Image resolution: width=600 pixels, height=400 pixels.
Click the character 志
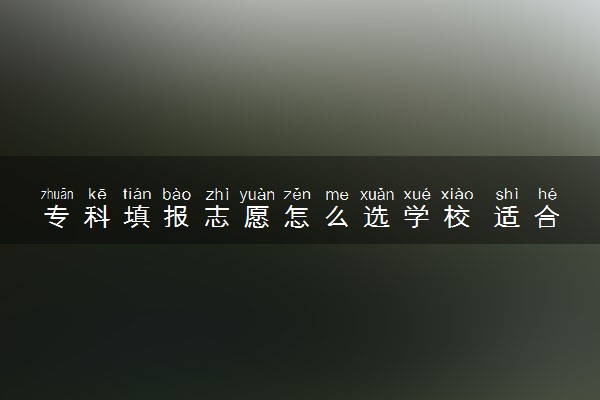tap(217, 217)
